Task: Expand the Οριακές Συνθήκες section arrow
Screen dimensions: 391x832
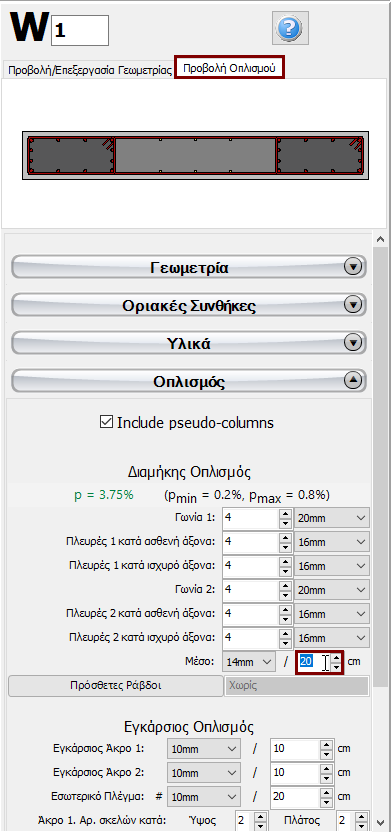Action: pyautogui.click(x=353, y=305)
